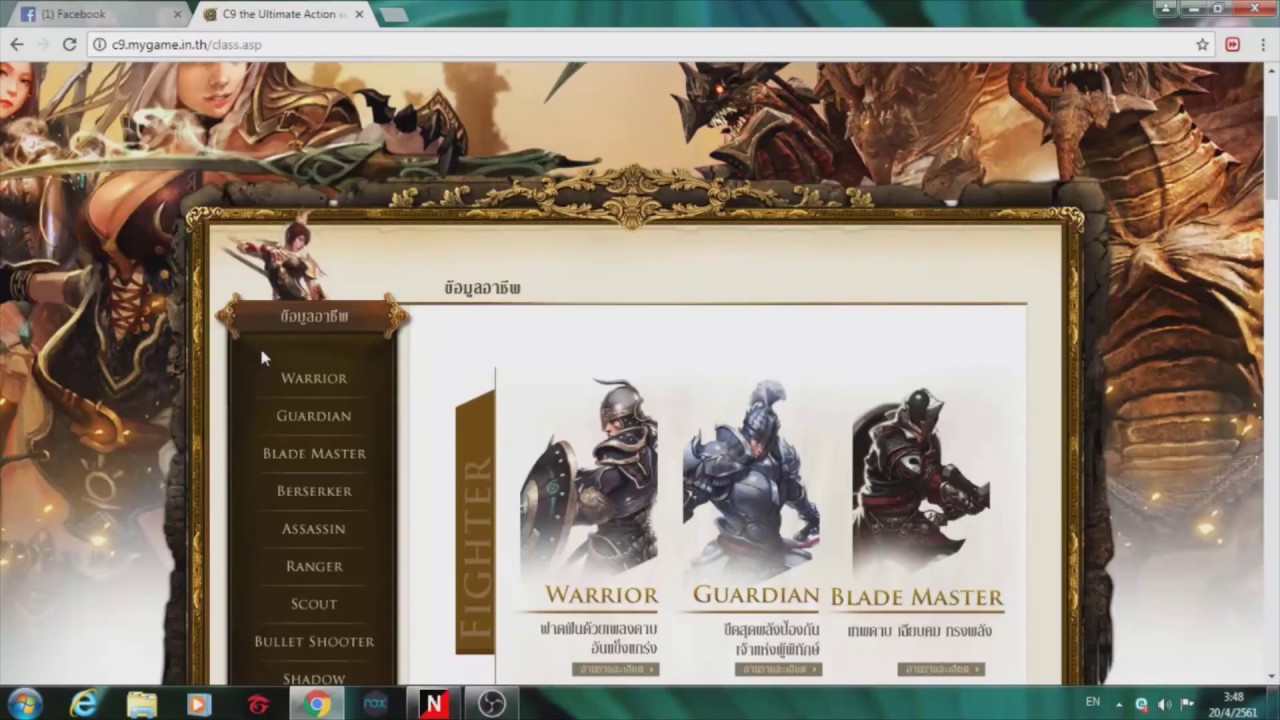Image resolution: width=1280 pixels, height=720 pixels.
Task: Click the ข้อมูลอาชีพ sidebar header
Action: [314, 316]
